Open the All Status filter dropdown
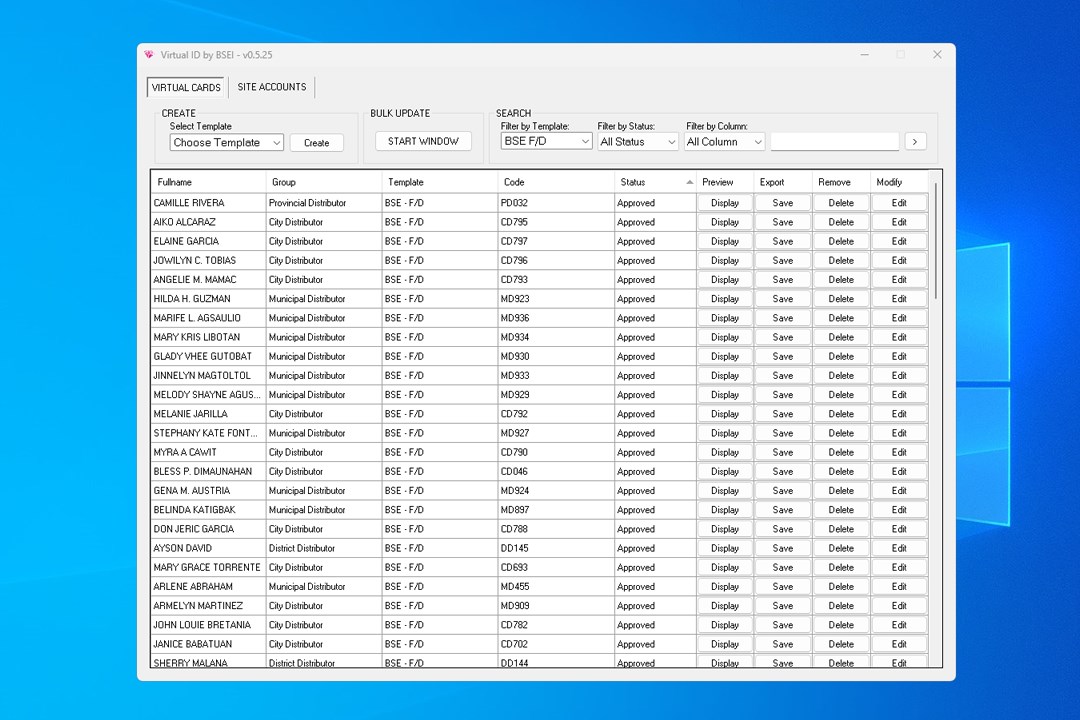This screenshot has width=1080, height=720. (x=638, y=141)
